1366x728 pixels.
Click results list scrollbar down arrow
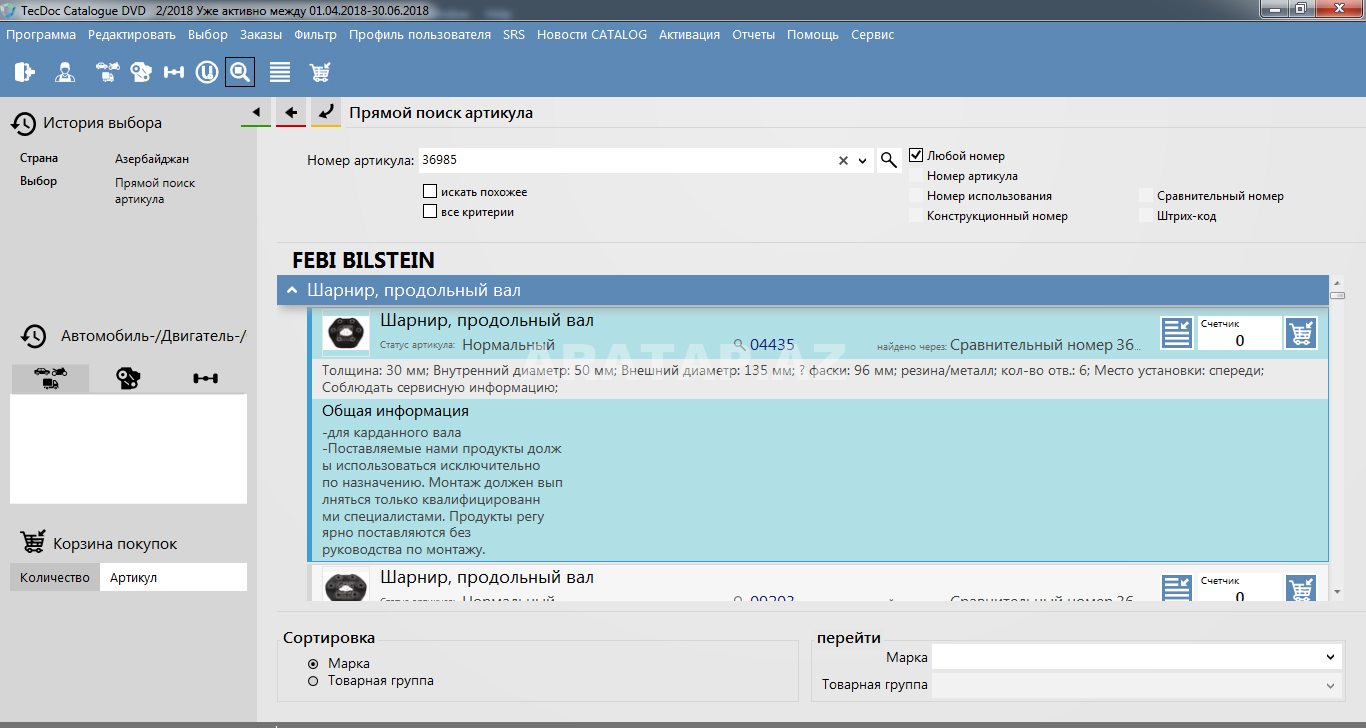1338,592
